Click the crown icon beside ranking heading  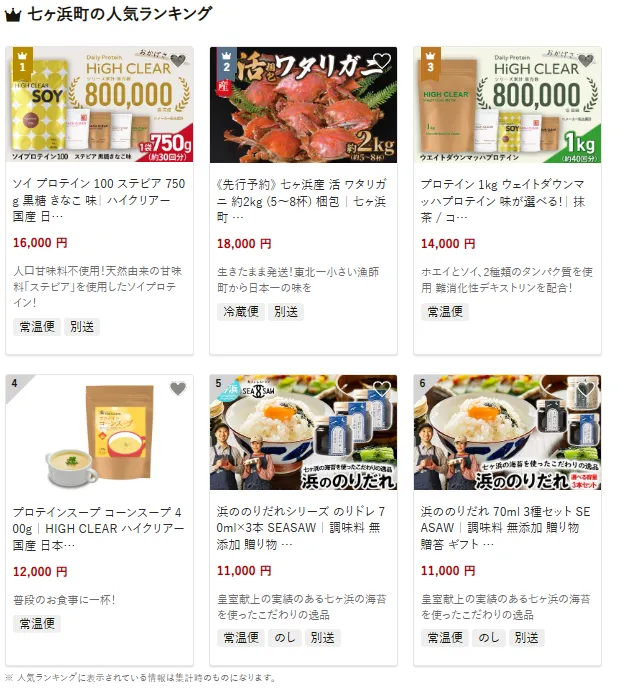coord(13,15)
